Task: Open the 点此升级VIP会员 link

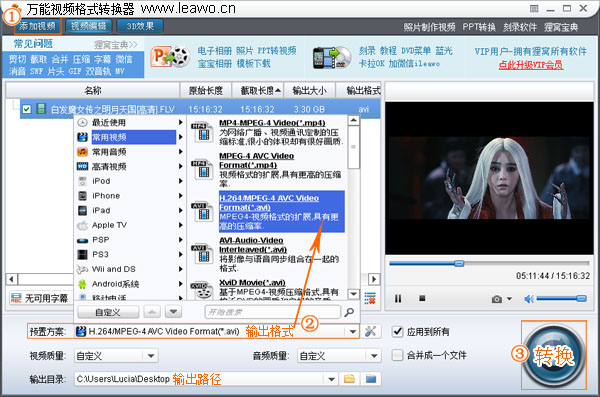Action: [x=531, y=65]
